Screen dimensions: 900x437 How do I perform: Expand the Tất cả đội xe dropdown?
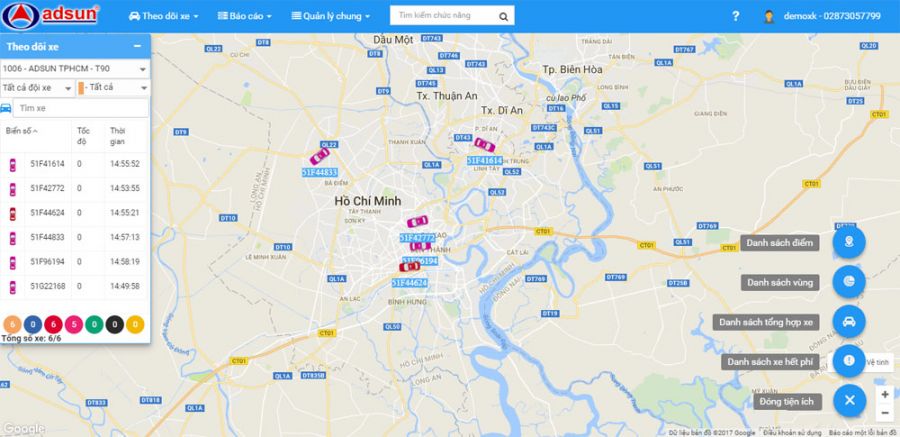37,88
